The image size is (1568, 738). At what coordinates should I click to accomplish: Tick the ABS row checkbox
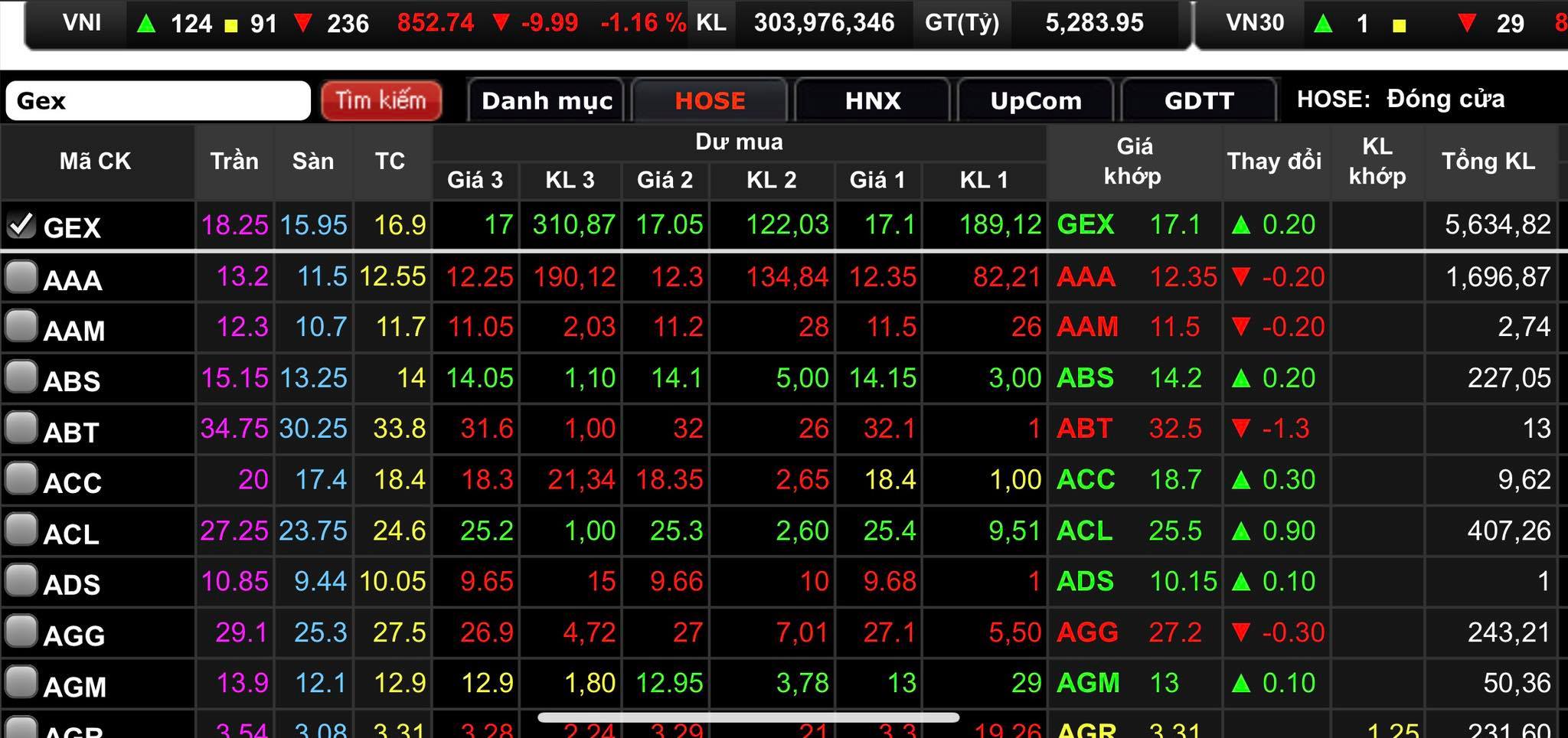coord(21,377)
